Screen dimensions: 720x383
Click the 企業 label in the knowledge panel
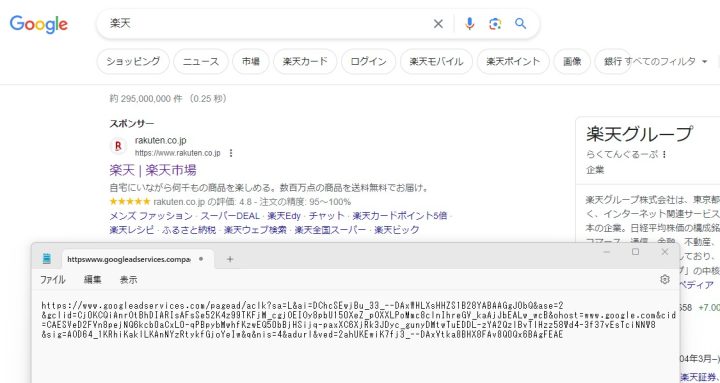(595, 170)
